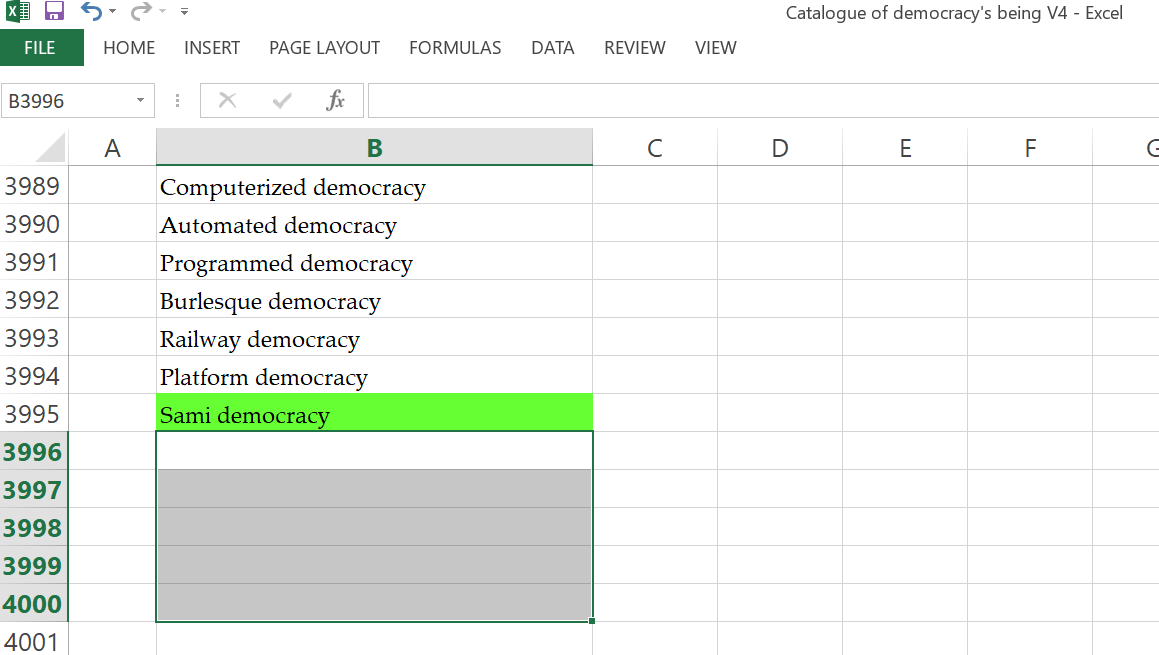Expand the Name Box dropdown arrow

click(140, 100)
